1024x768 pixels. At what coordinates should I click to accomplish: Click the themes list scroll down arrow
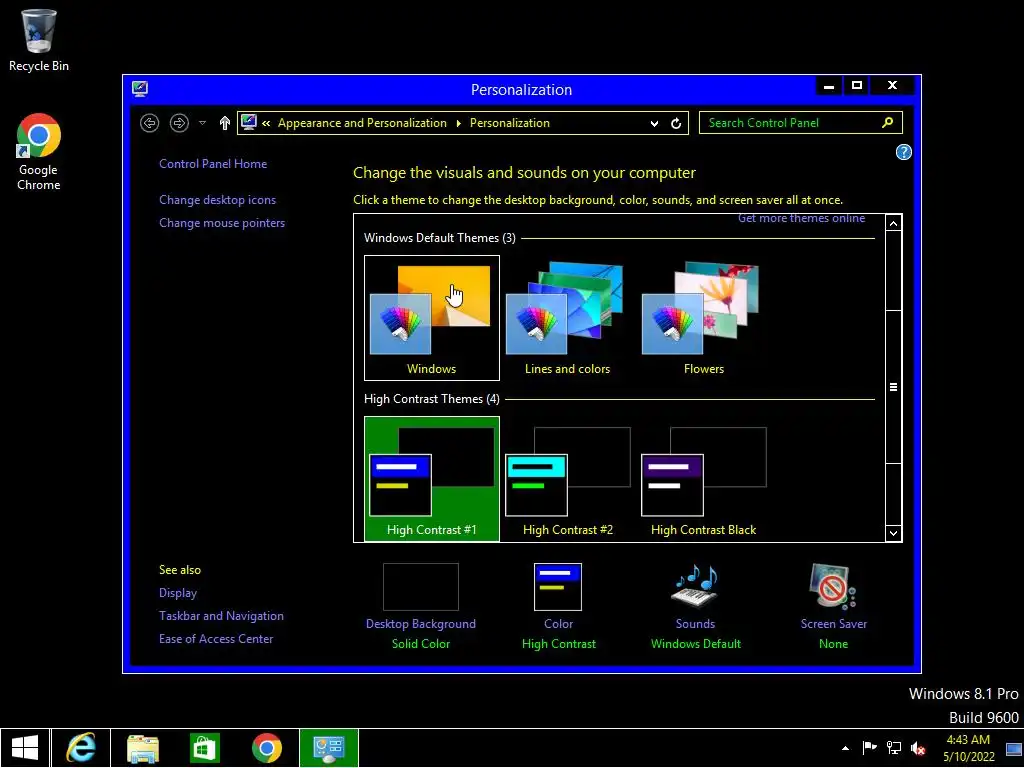[x=893, y=534]
